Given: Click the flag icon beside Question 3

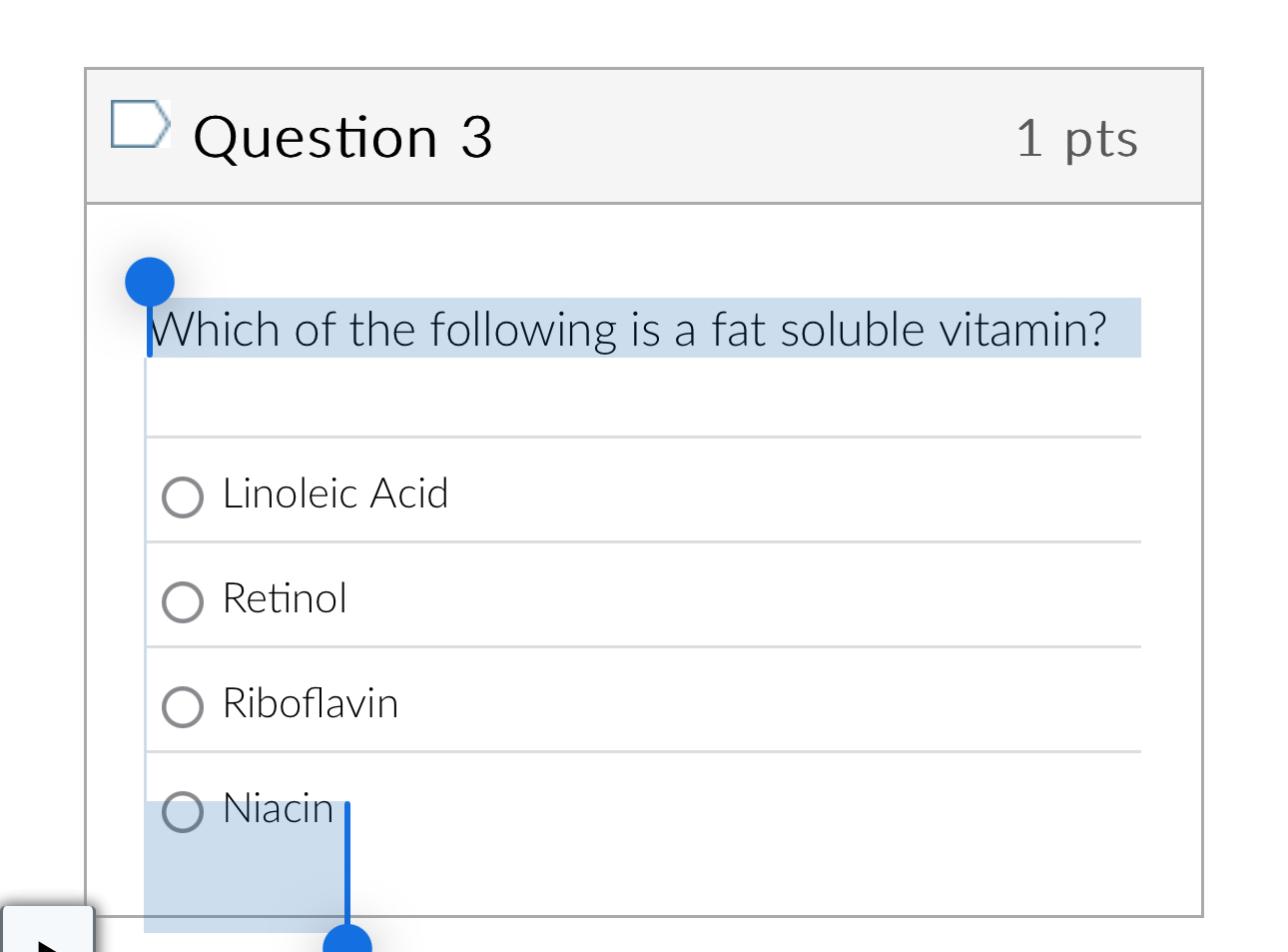Looking at the screenshot, I should (140, 124).
